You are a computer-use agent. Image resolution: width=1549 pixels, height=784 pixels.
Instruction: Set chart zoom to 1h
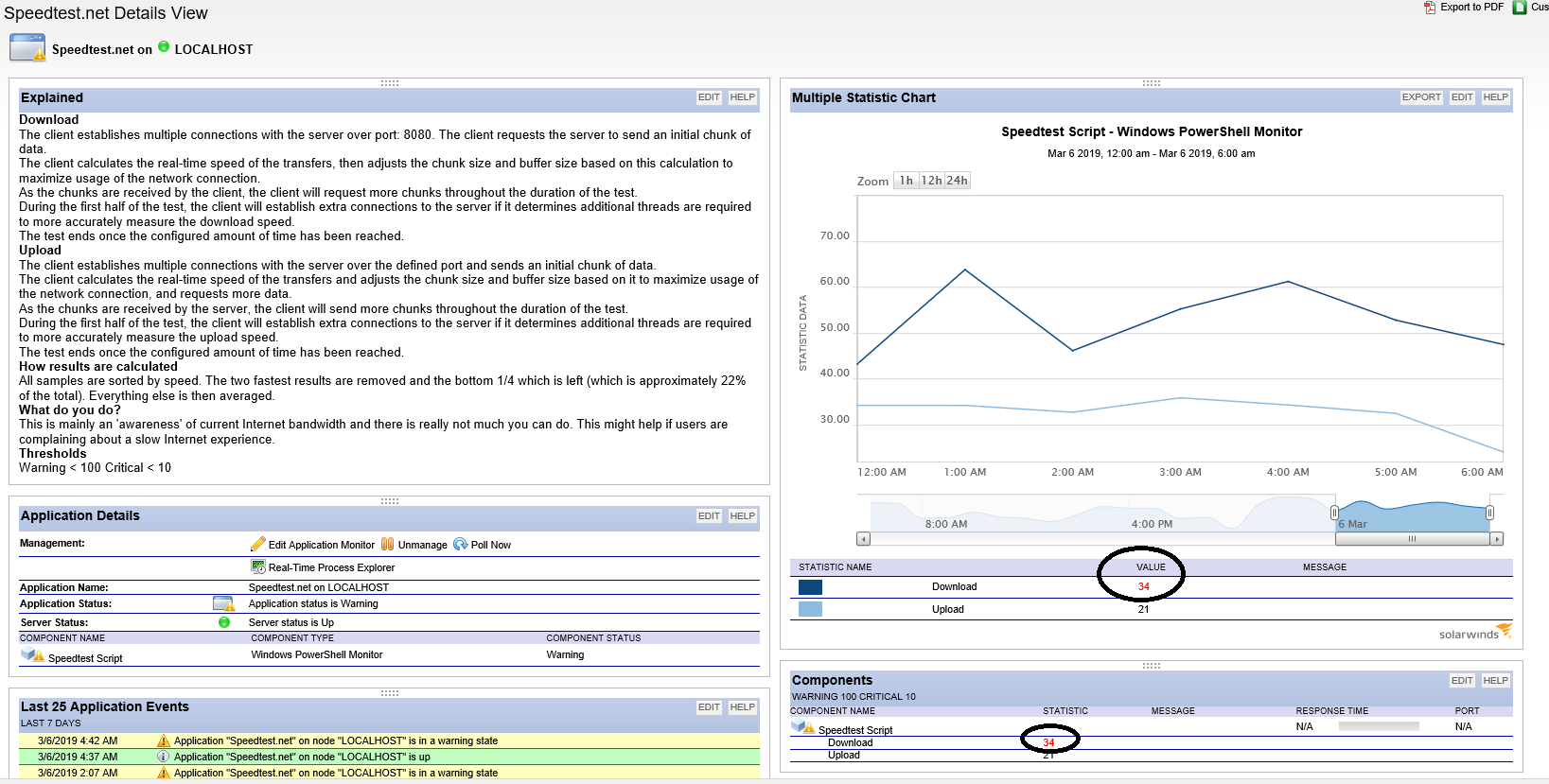coord(907,181)
